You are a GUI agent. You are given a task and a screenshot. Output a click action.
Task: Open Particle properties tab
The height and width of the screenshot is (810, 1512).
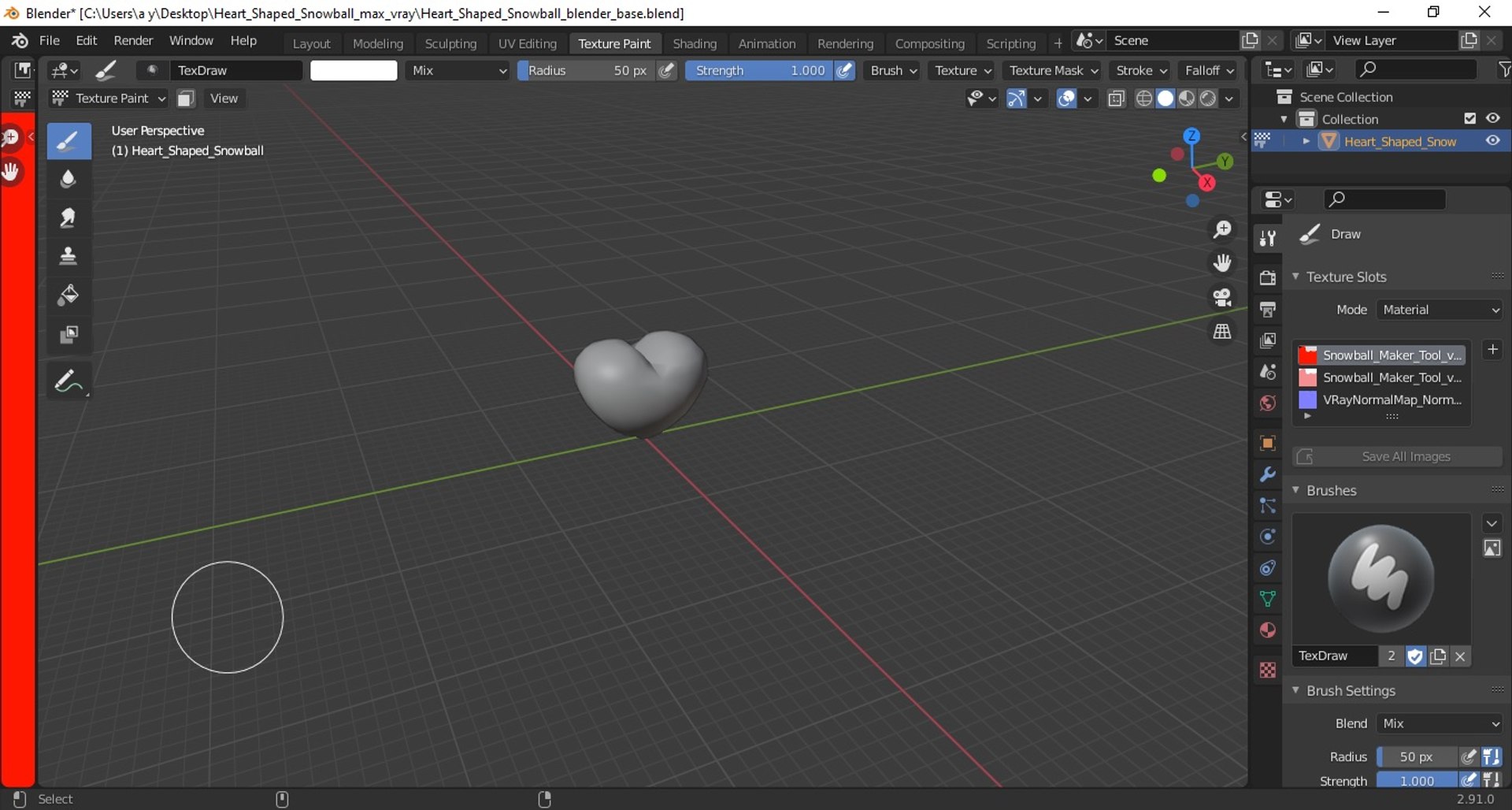tap(1267, 505)
